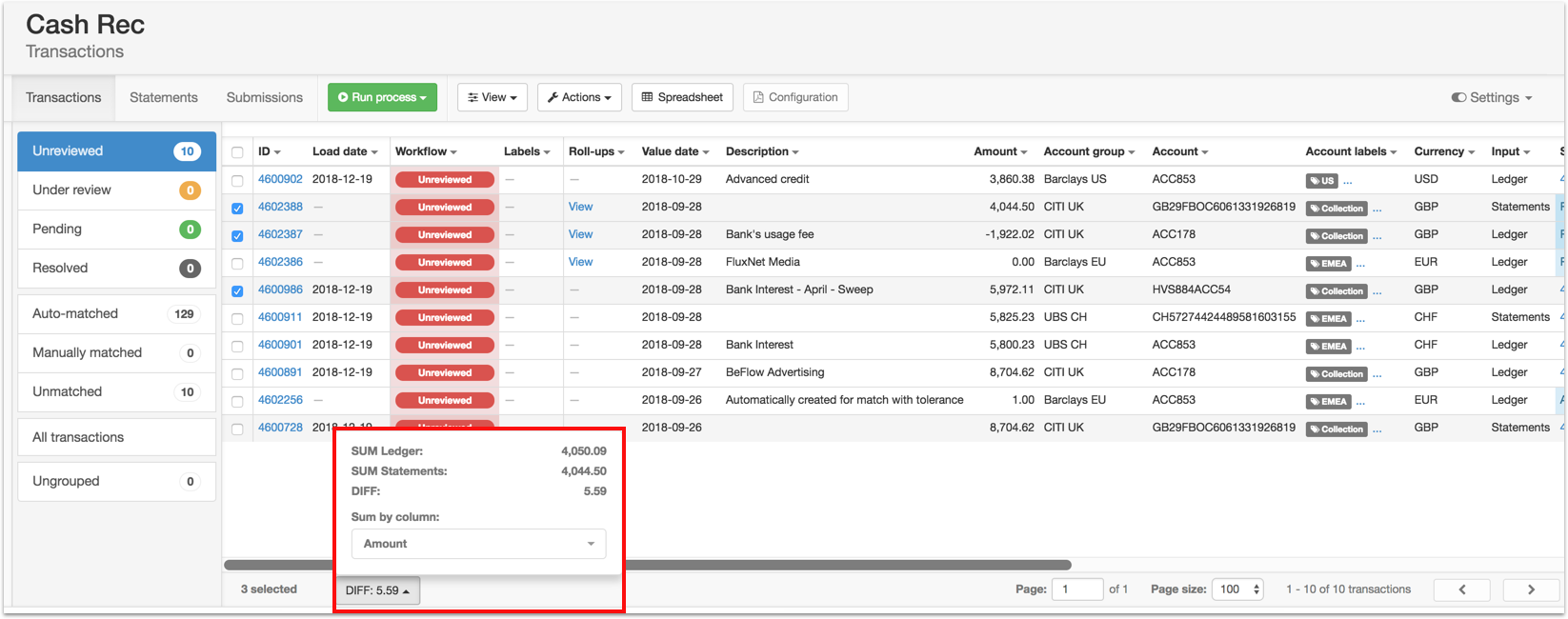Open the Currency column menu

(1444, 151)
